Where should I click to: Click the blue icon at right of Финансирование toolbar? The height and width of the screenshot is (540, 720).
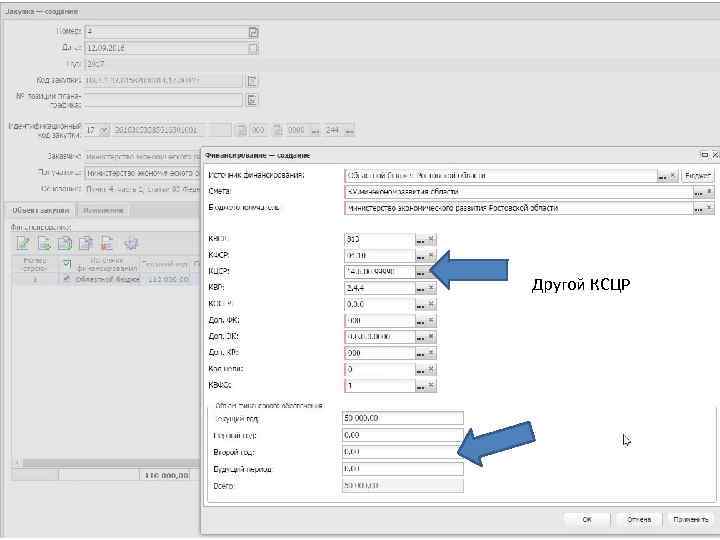click(x=131, y=243)
